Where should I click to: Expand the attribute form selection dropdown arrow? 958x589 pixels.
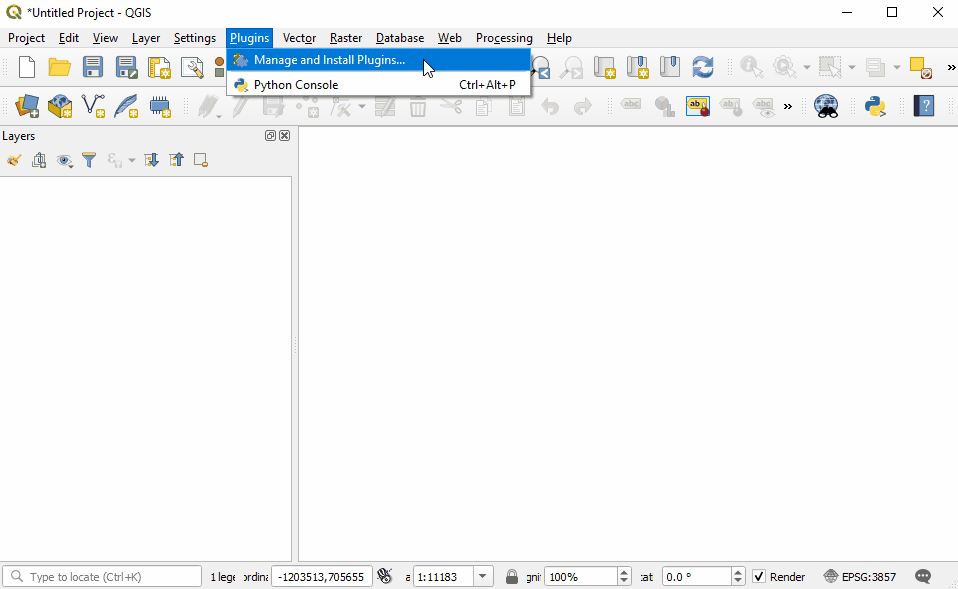[x=897, y=67]
